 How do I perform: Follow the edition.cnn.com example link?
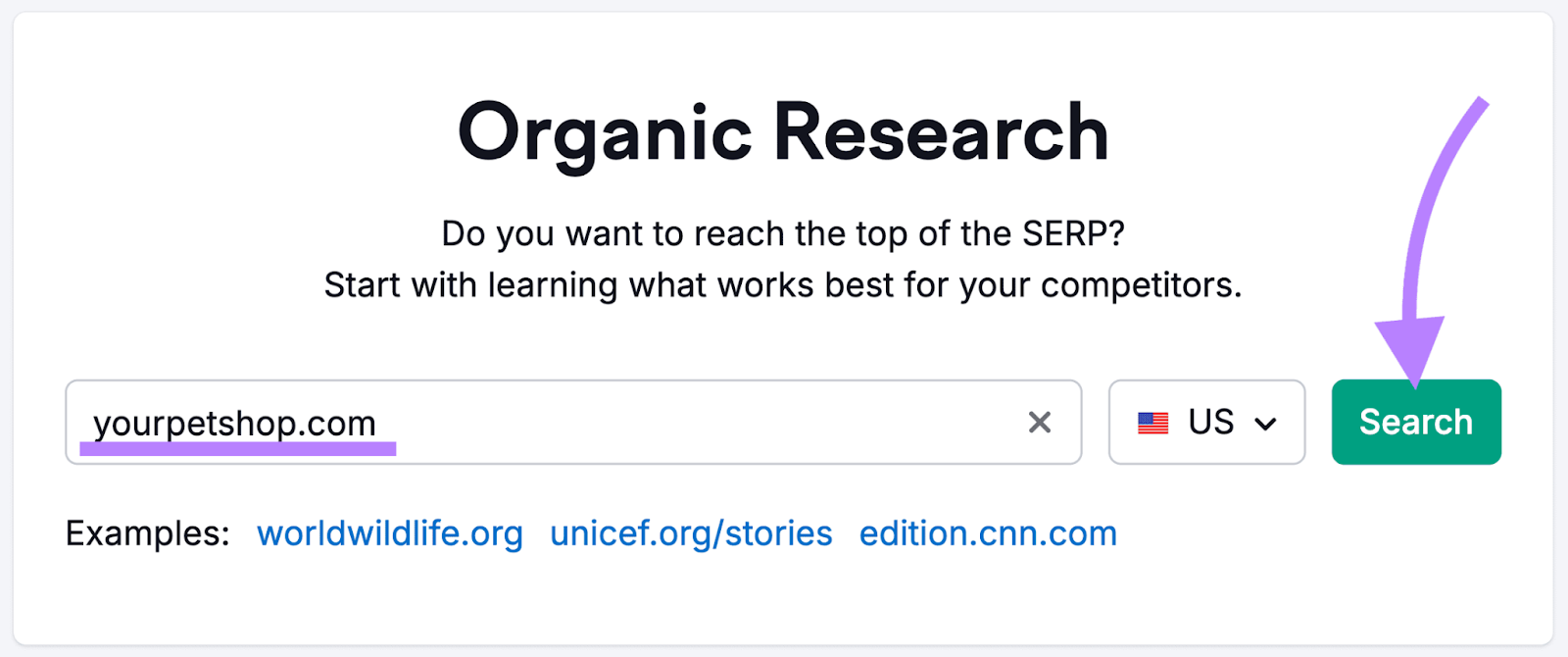pyautogui.click(x=987, y=533)
